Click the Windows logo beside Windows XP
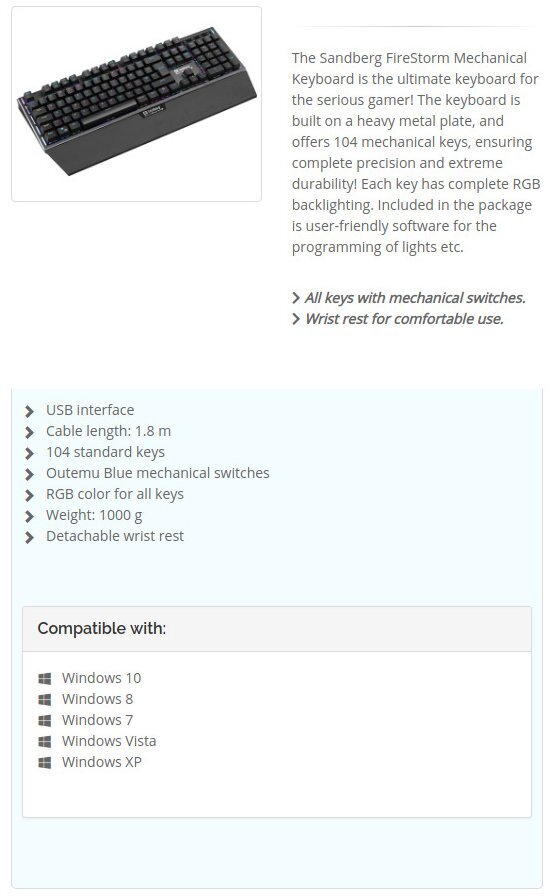Screen dimensions: 549x896 pyautogui.click(x=45, y=763)
